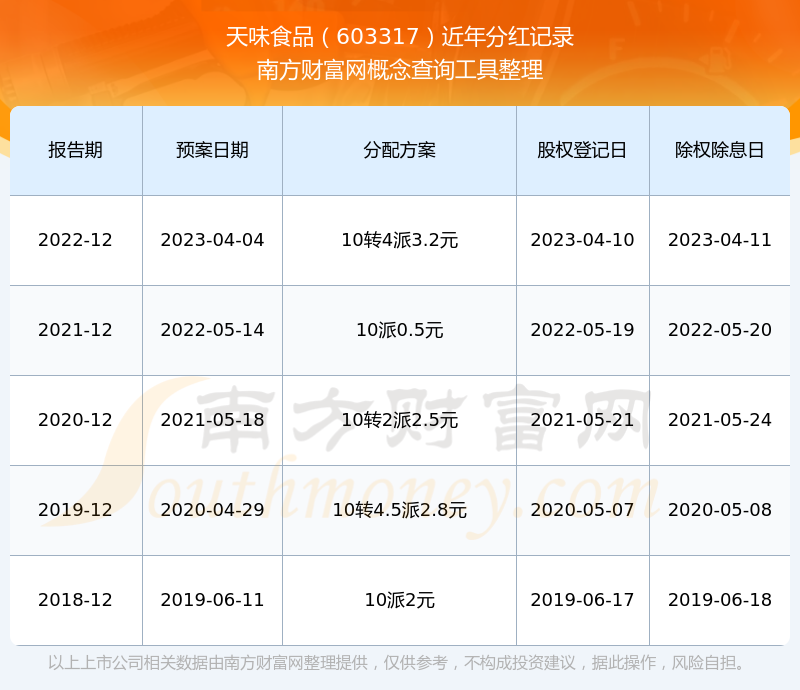Select proposal date '2019-06-11'
Screen dimensions: 800x690
click(212, 600)
